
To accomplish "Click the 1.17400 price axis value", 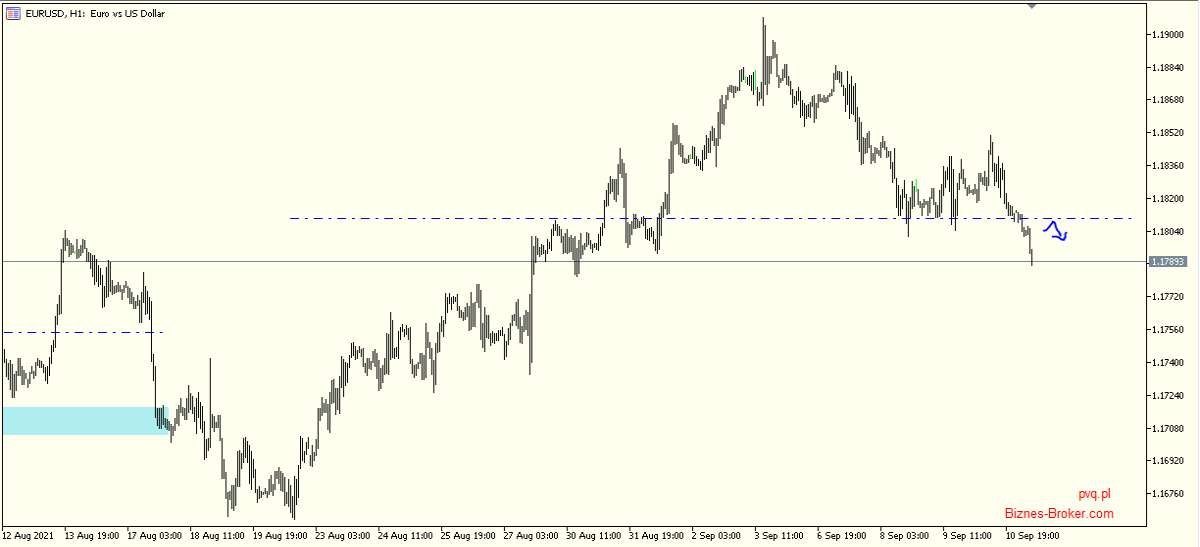I will (x=1167, y=363).
